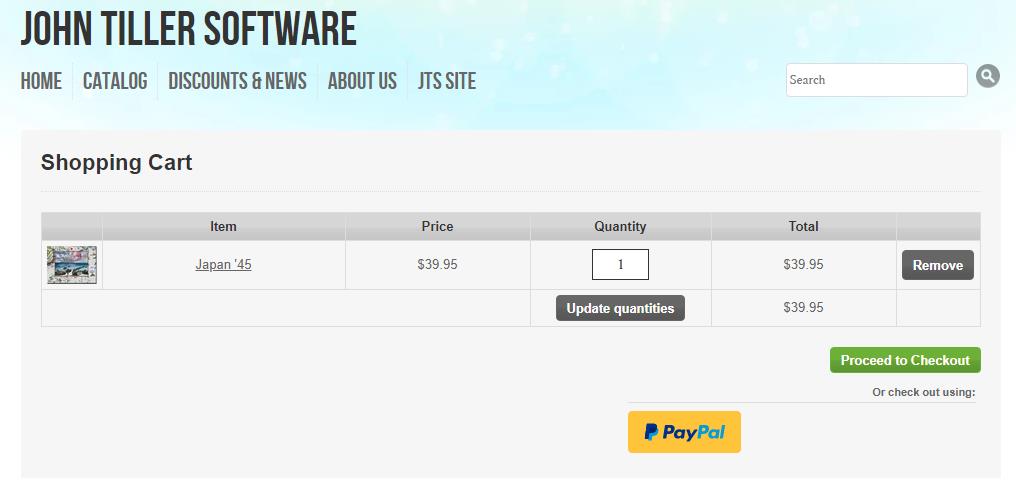Check out with the PayPal button
Image resolution: width=1016 pixels, height=496 pixels.
[x=684, y=432]
